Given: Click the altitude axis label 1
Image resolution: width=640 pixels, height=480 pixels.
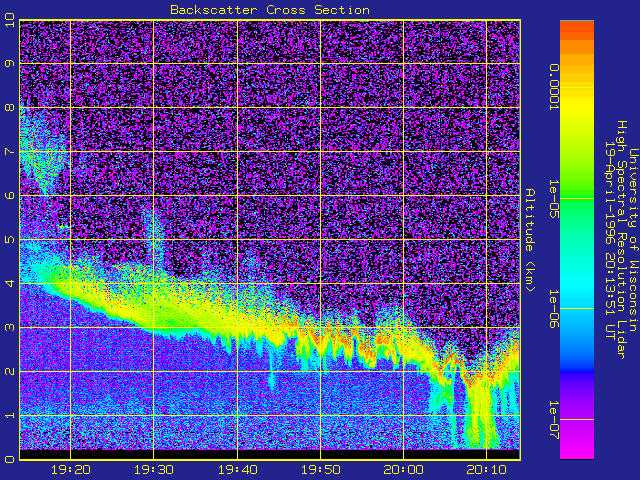Looking at the screenshot, I should click(10, 415).
